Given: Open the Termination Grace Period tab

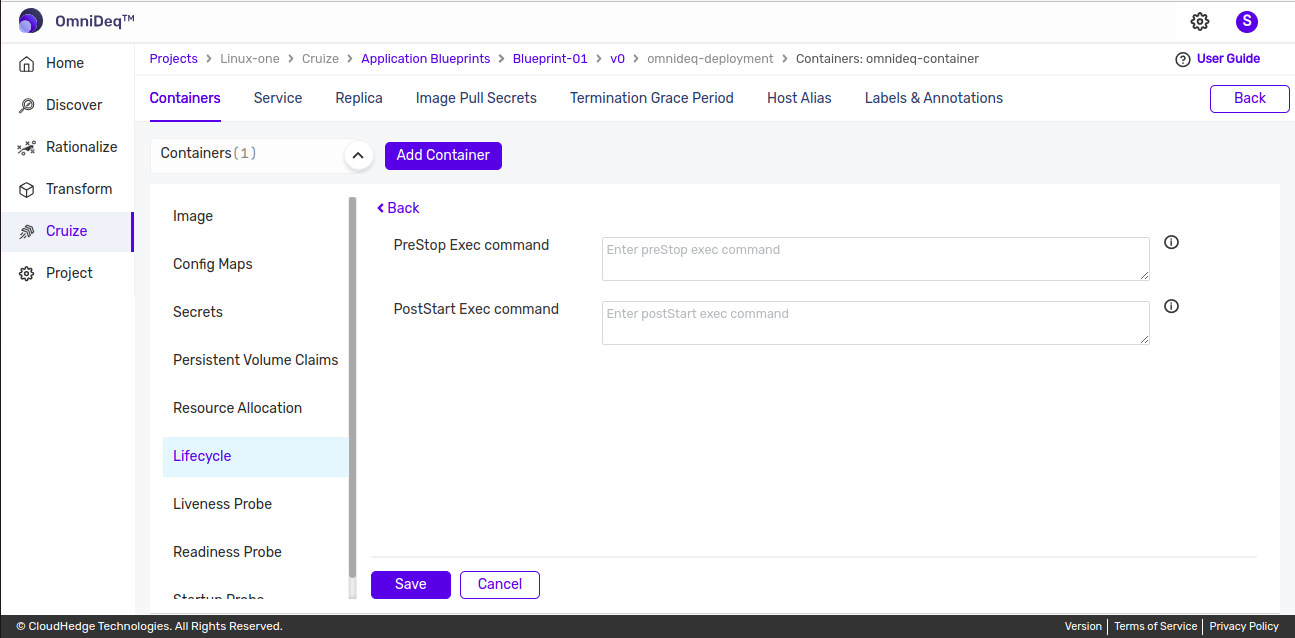Looking at the screenshot, I should tap(652, 98).
